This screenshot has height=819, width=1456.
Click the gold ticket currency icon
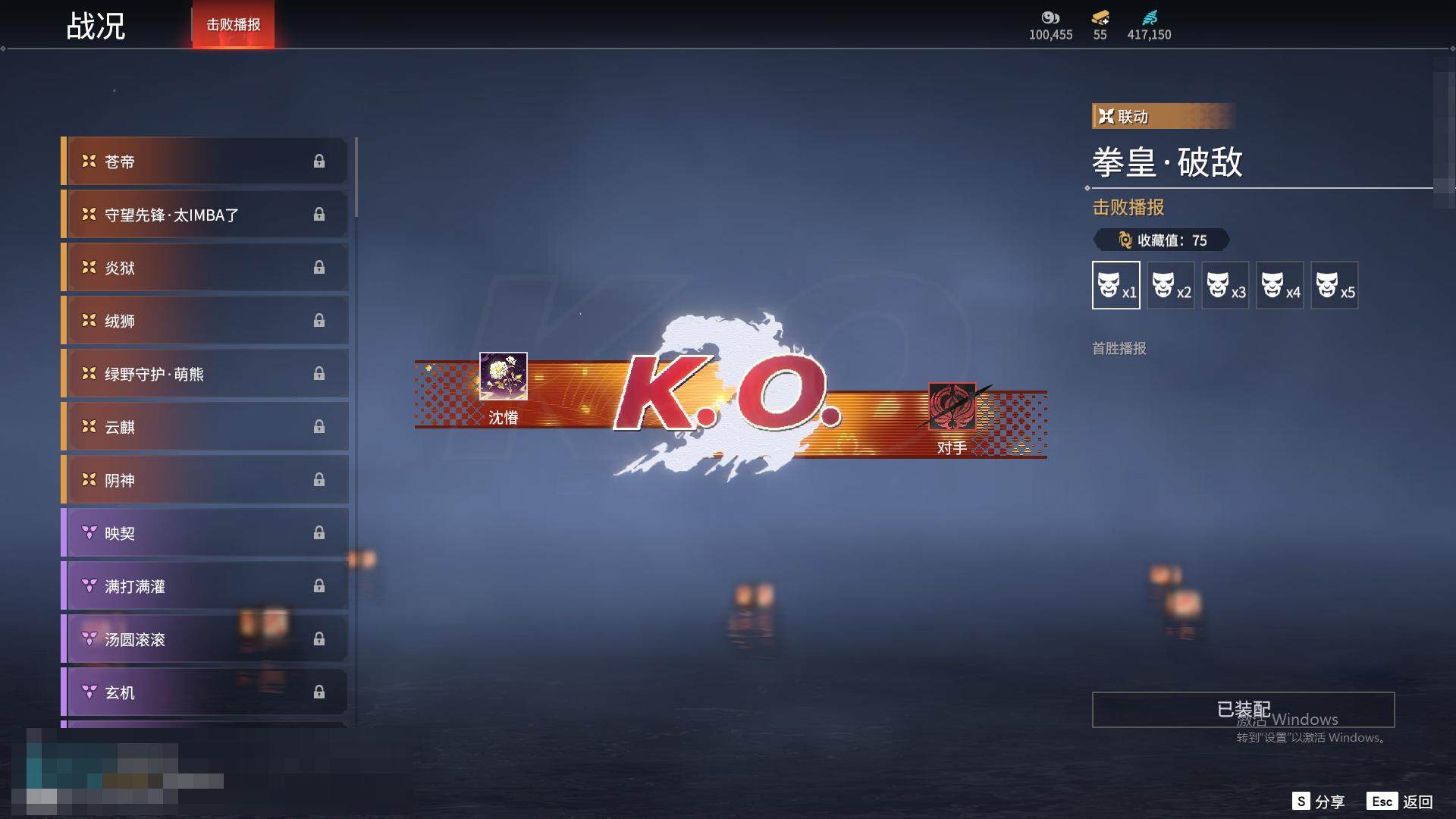click(1100, 18)
